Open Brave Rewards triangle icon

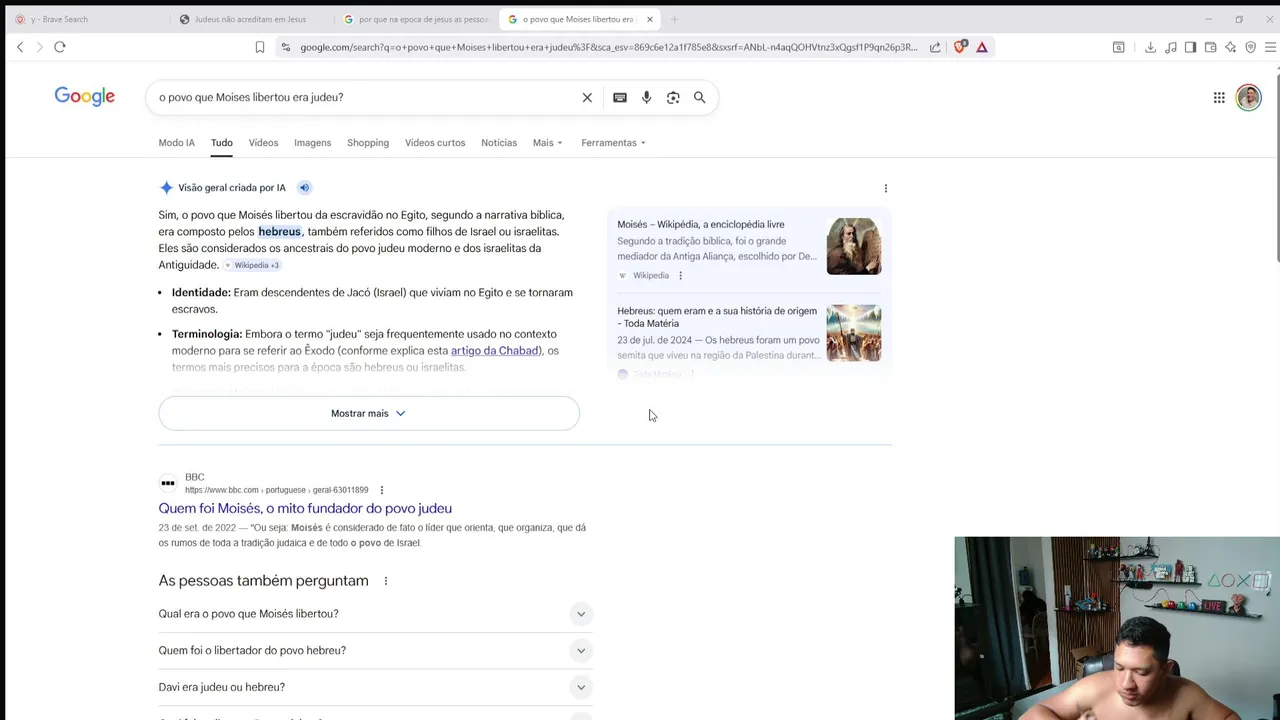tap(982, 47)
